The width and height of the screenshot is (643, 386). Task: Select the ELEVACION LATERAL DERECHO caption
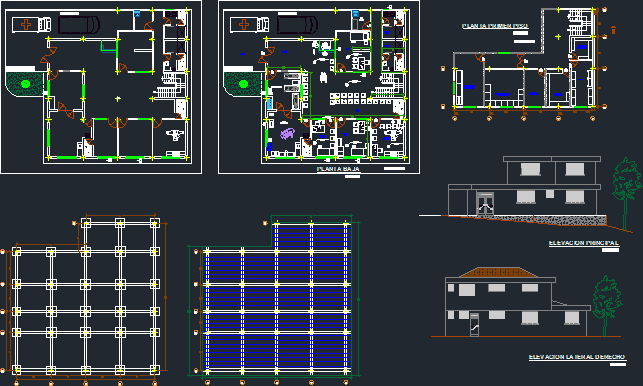577,357
